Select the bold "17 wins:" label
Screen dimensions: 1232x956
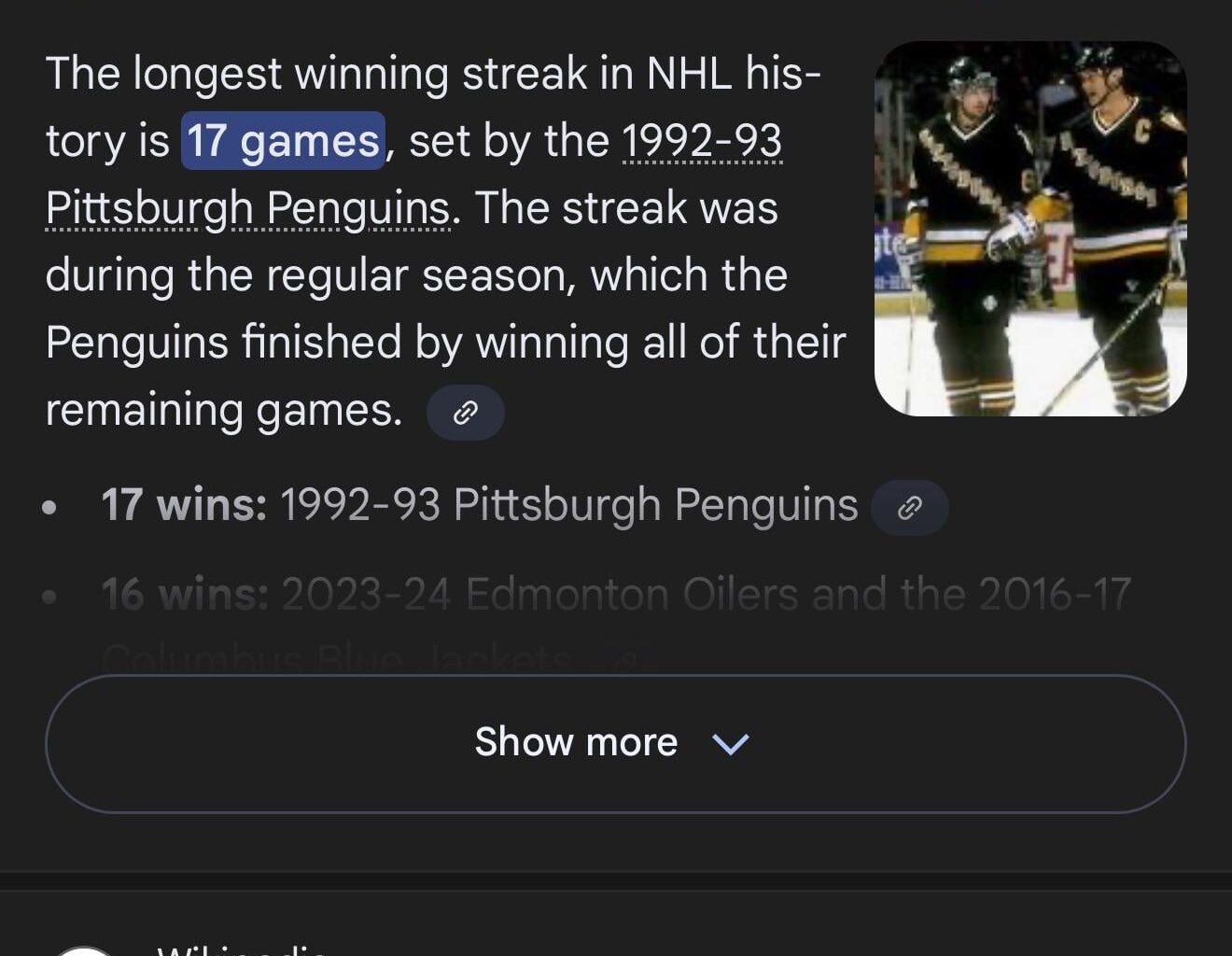[184, 505]
